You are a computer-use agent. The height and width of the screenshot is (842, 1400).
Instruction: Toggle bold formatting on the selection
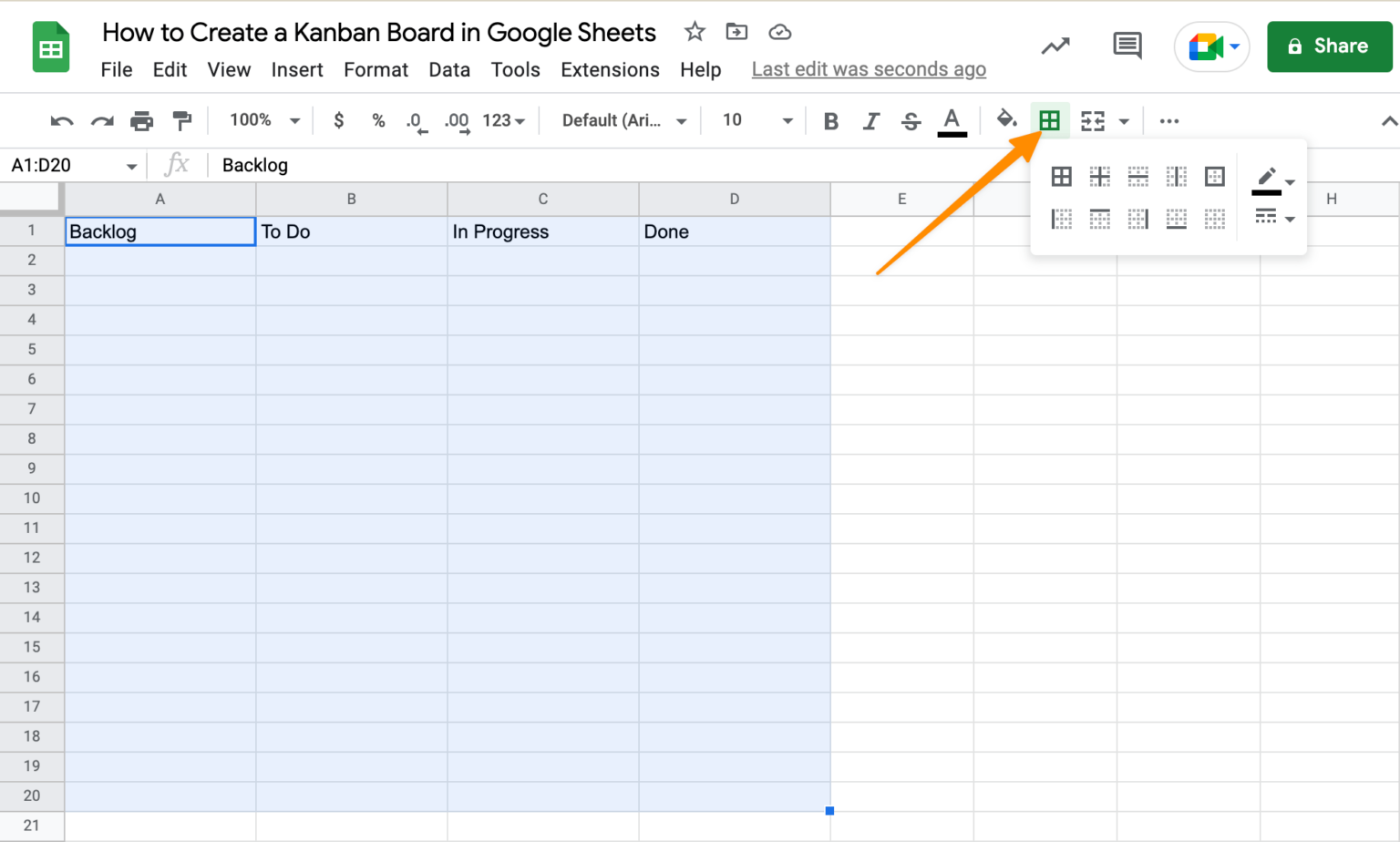830,119
